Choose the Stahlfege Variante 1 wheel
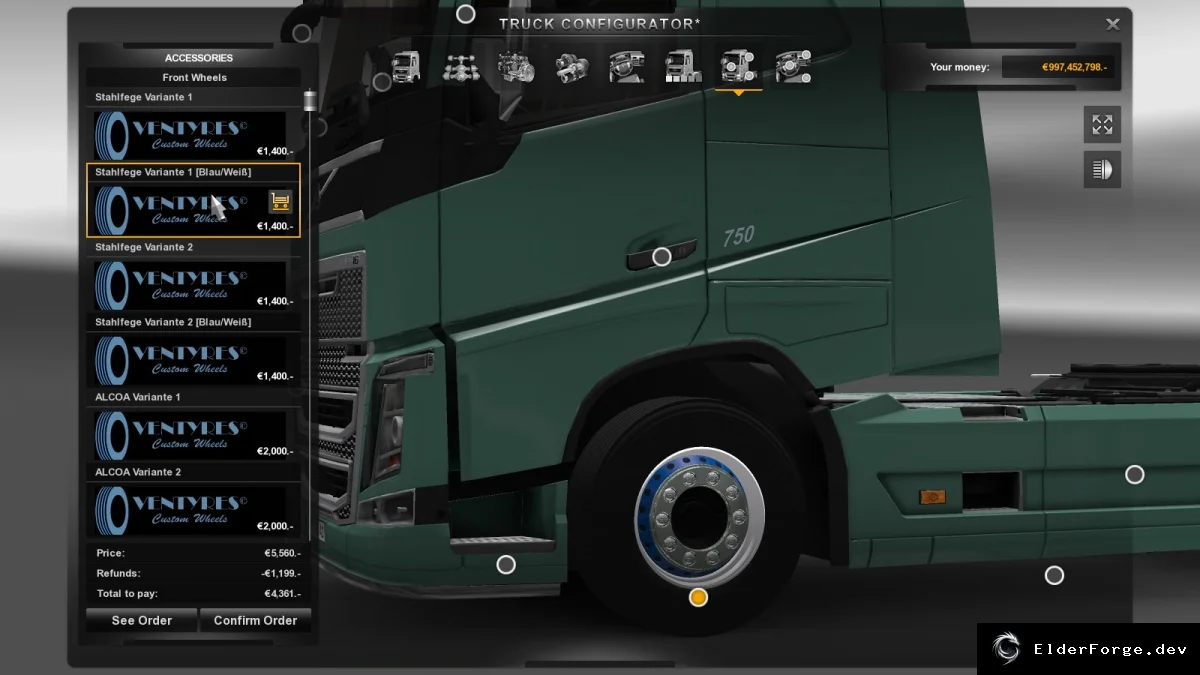 click(x=193, y=125)
